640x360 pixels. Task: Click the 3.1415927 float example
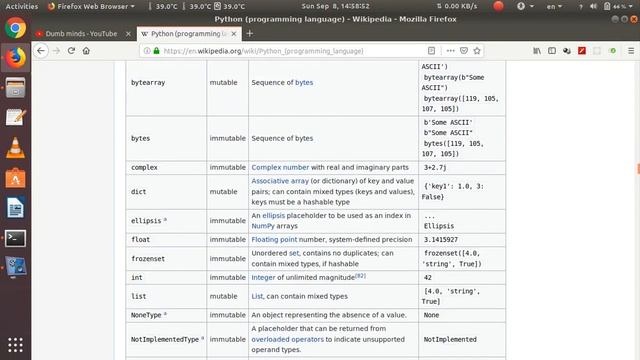[440, 240]
